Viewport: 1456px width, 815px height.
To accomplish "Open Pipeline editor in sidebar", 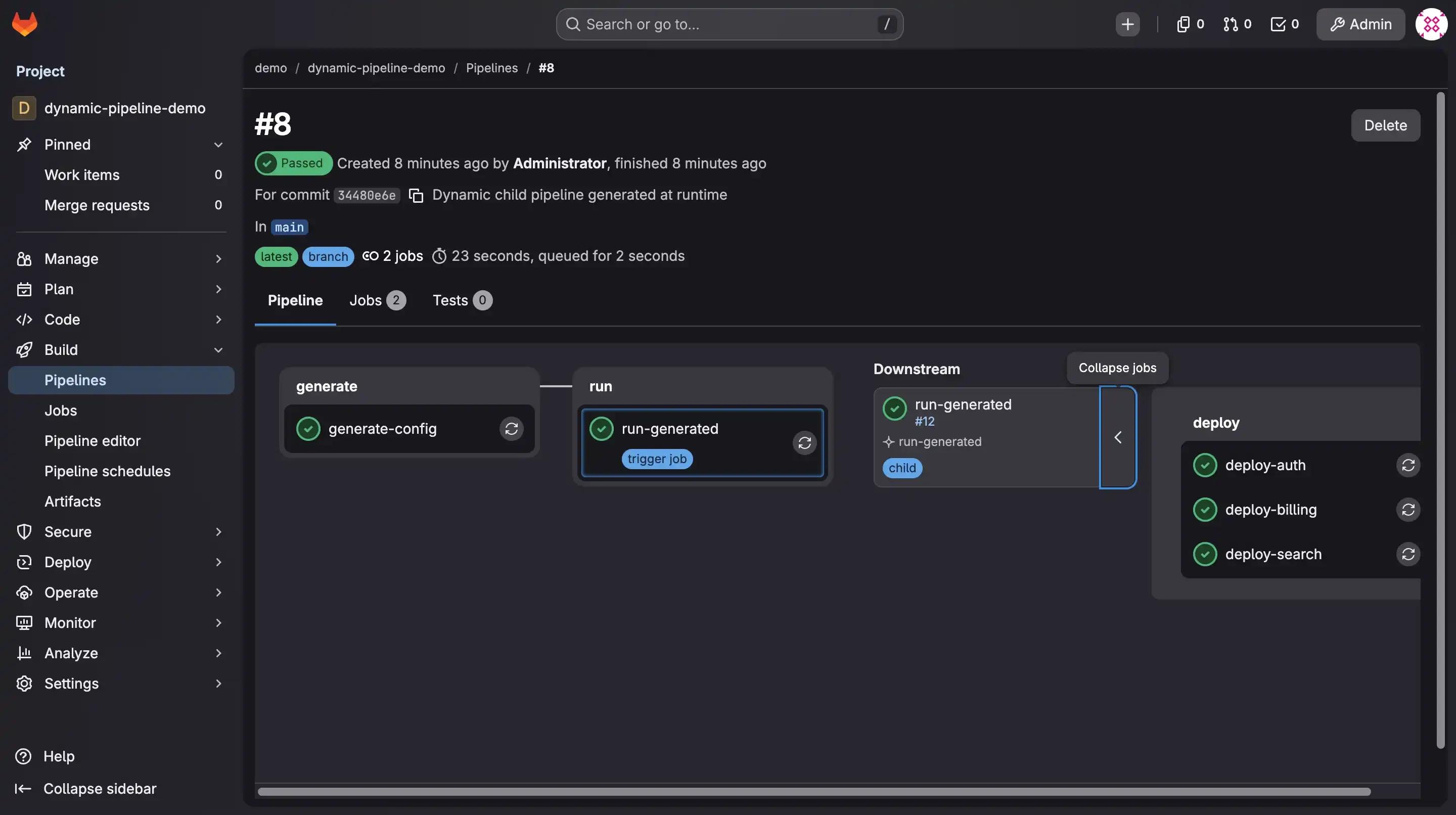I will [121, 441].
